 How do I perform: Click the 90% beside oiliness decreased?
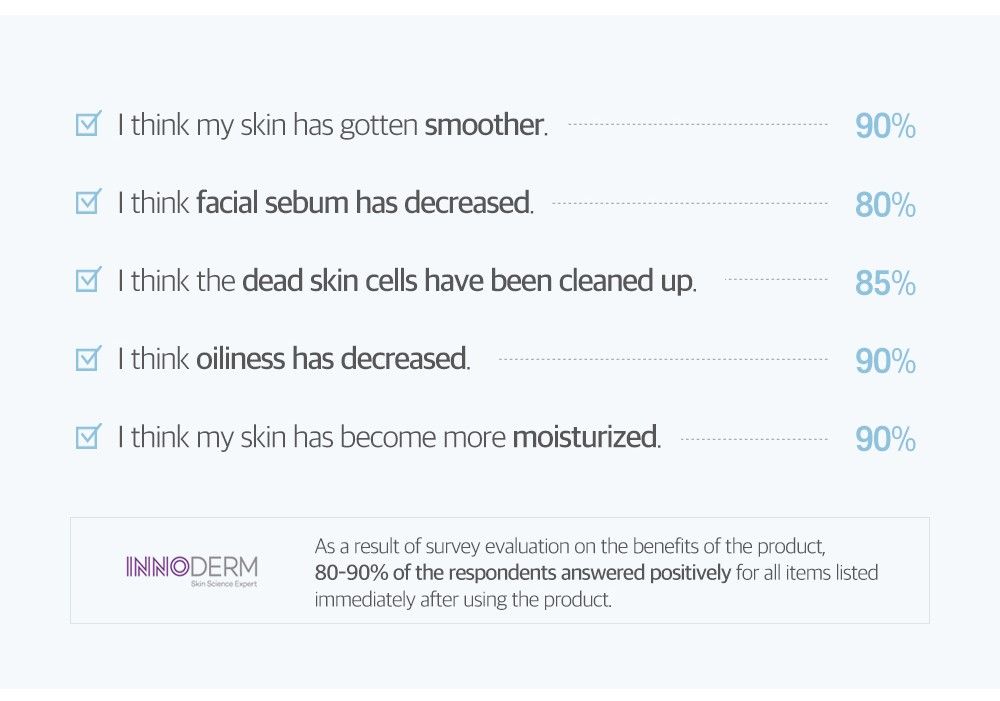click(885, 361)
